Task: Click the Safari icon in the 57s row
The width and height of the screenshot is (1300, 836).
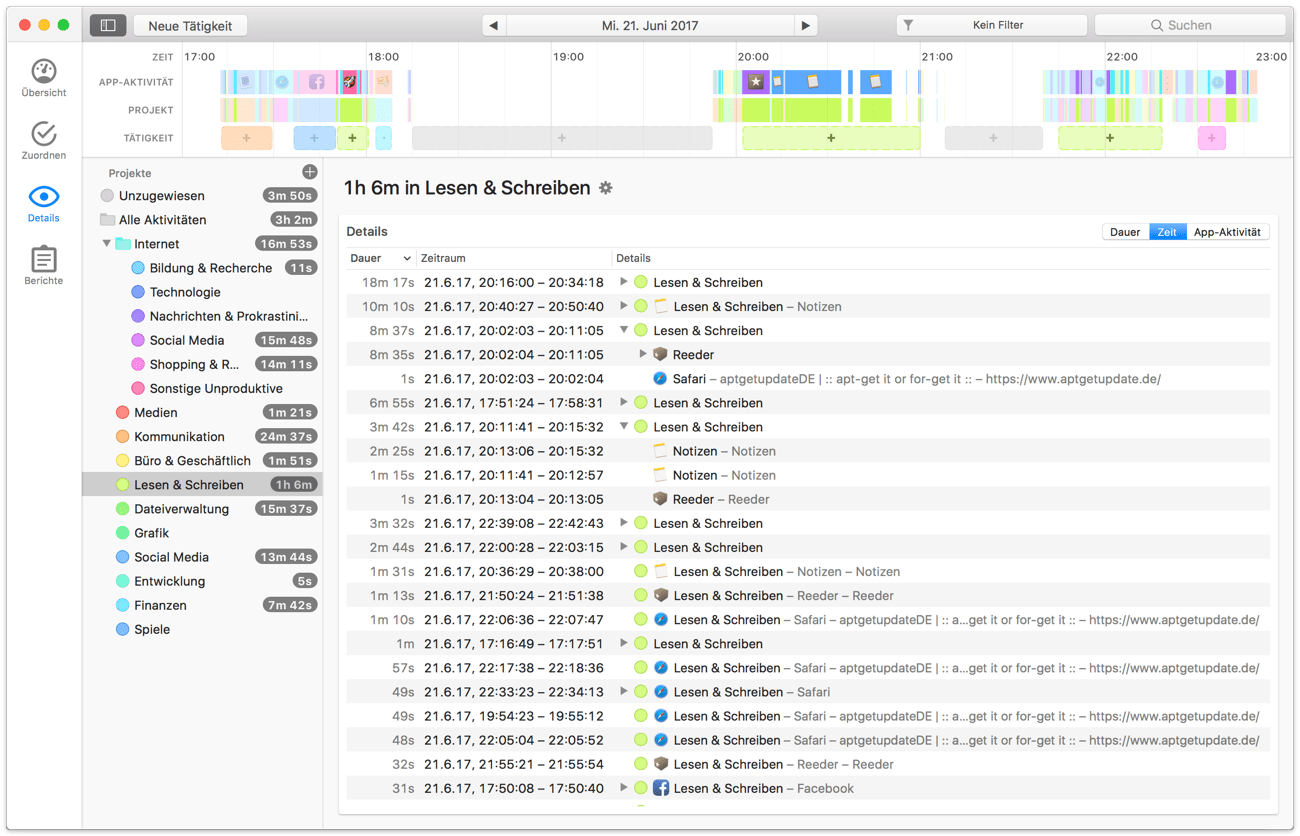Action: [660, 668]
